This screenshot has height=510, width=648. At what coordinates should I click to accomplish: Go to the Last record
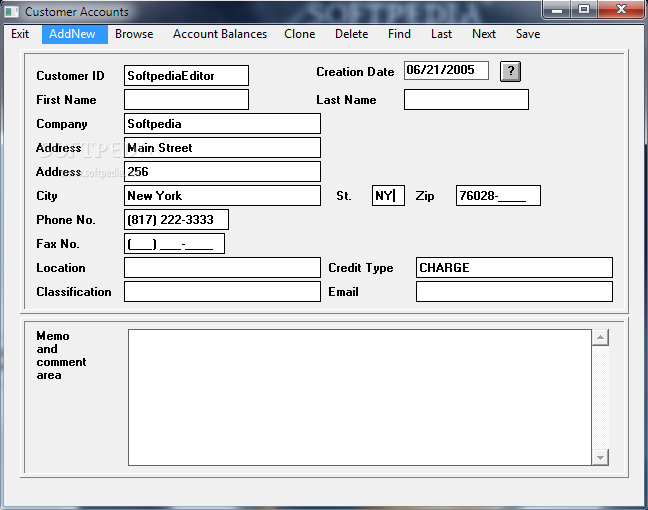tap(441, 34)
